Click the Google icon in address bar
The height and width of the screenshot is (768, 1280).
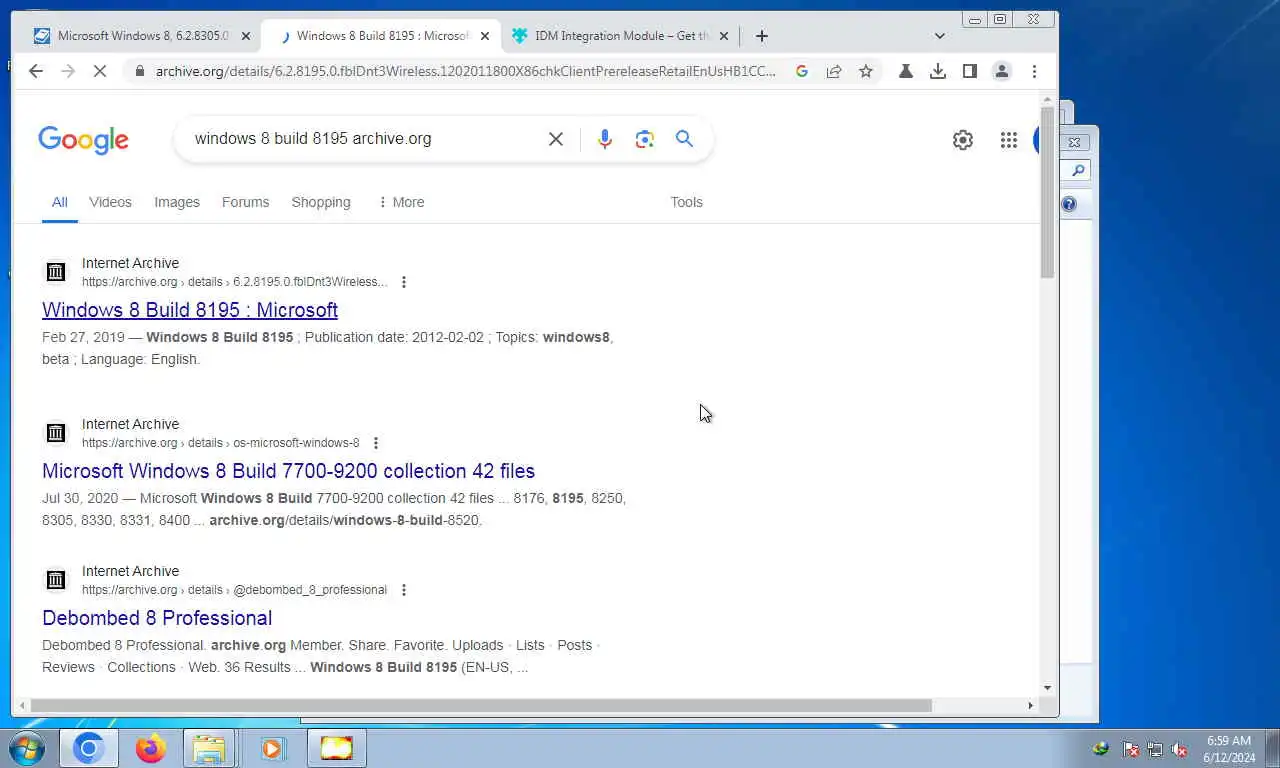point(801,71)
